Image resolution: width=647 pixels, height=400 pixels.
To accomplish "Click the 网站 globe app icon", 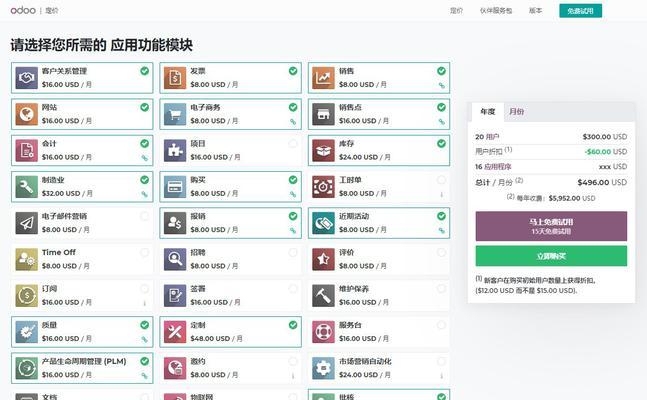I will point(26,114).
